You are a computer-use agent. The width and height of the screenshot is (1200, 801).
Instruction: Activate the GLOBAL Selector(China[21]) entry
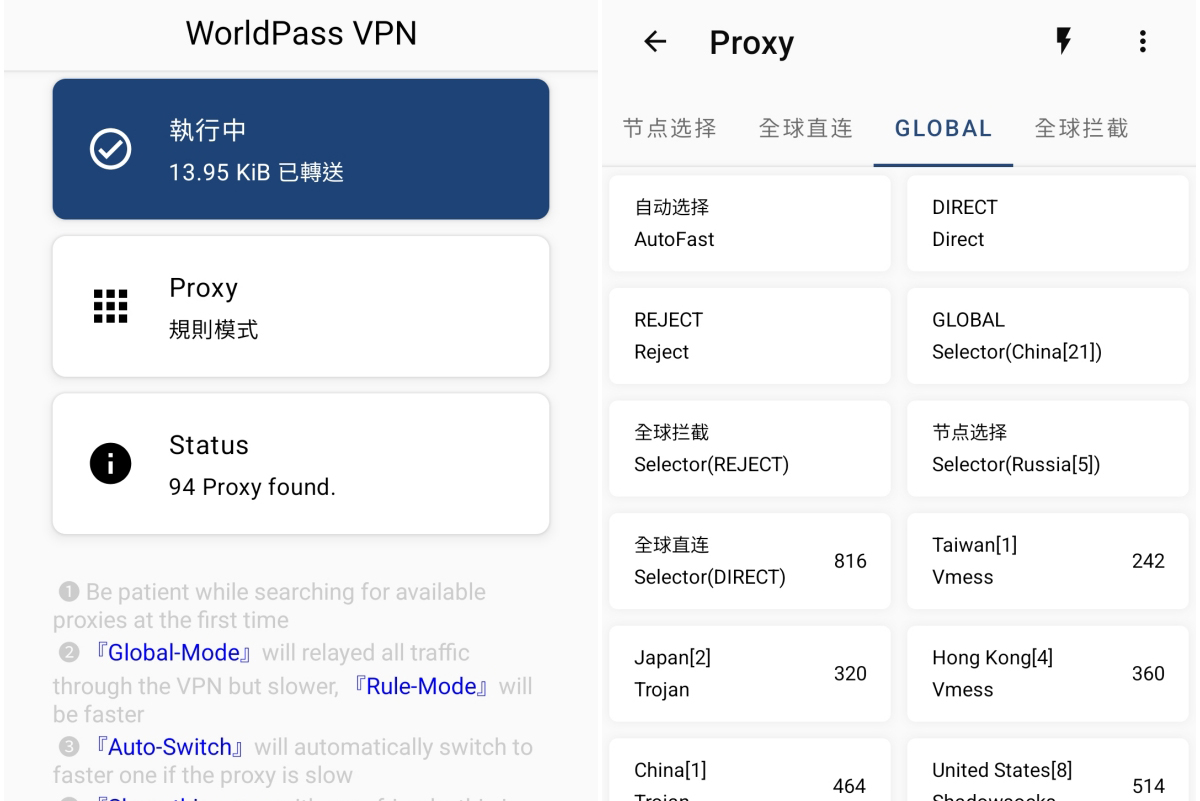pos(1046,335)
